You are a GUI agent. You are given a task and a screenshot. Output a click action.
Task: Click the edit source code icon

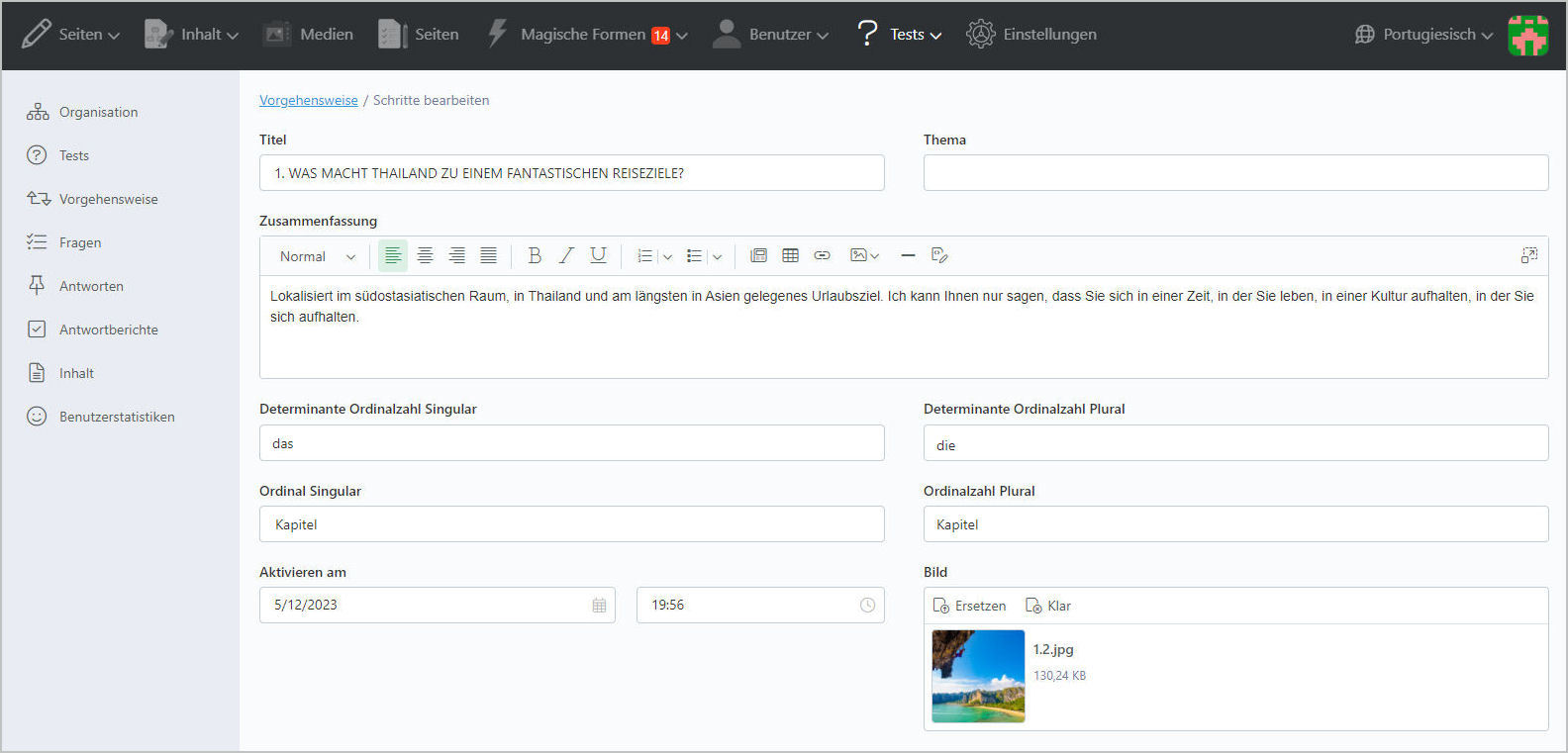tap(939, 255)
